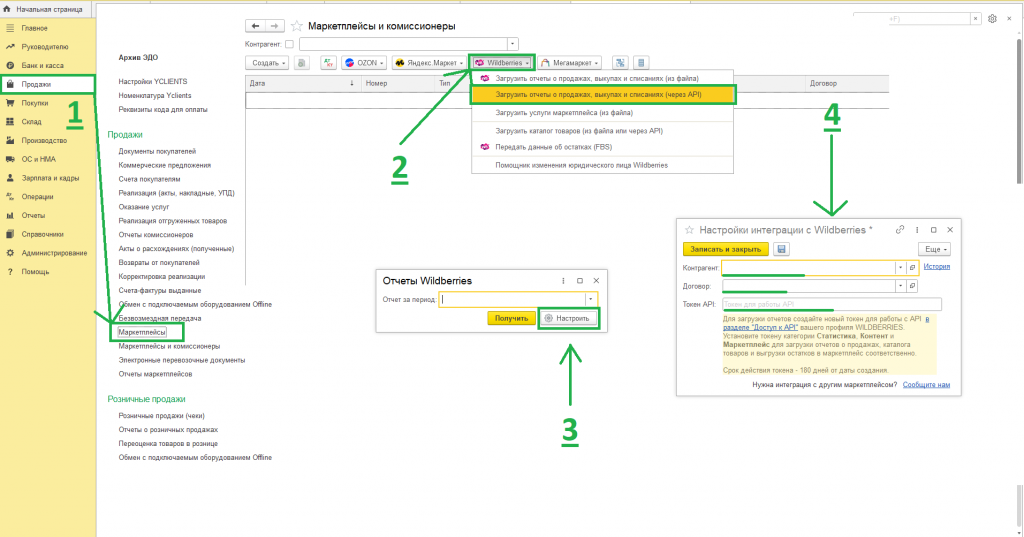Go forward with the right arrow button

[x=275, y=26]
